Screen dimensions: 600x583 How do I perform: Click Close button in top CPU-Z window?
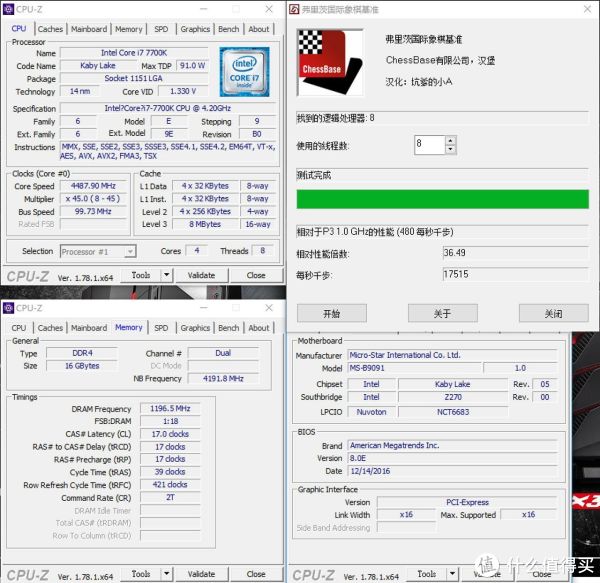(256, 275)
